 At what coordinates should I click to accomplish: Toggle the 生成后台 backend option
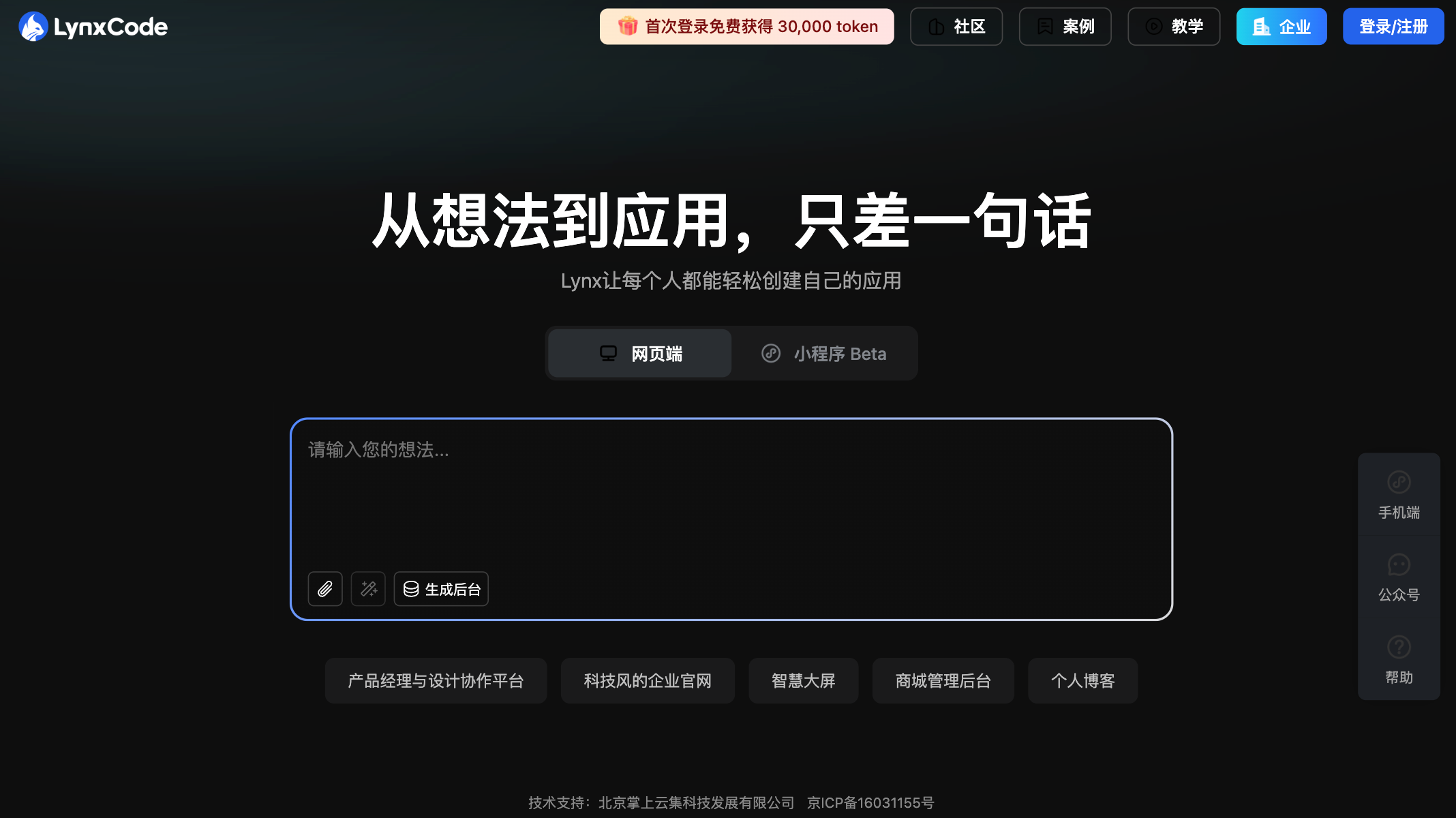pyautogui.click(x=441, y=589)
